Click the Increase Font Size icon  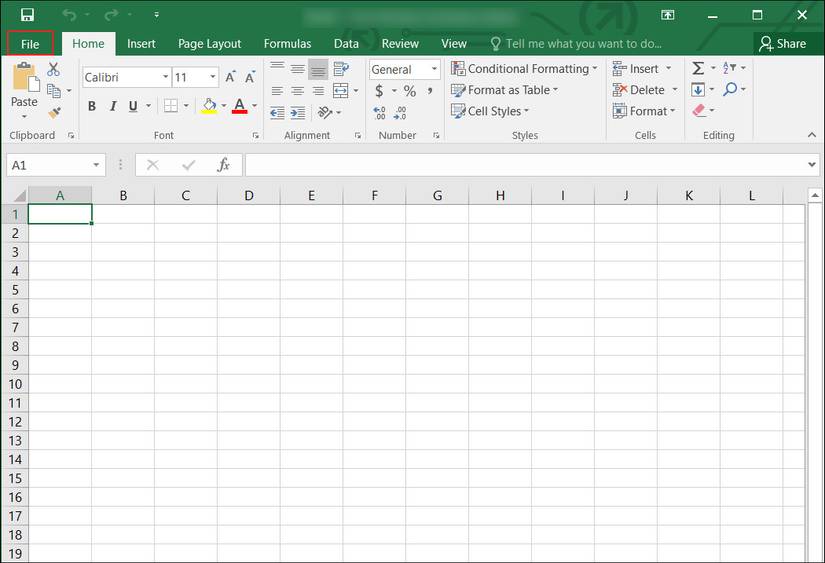click(230, 77)
